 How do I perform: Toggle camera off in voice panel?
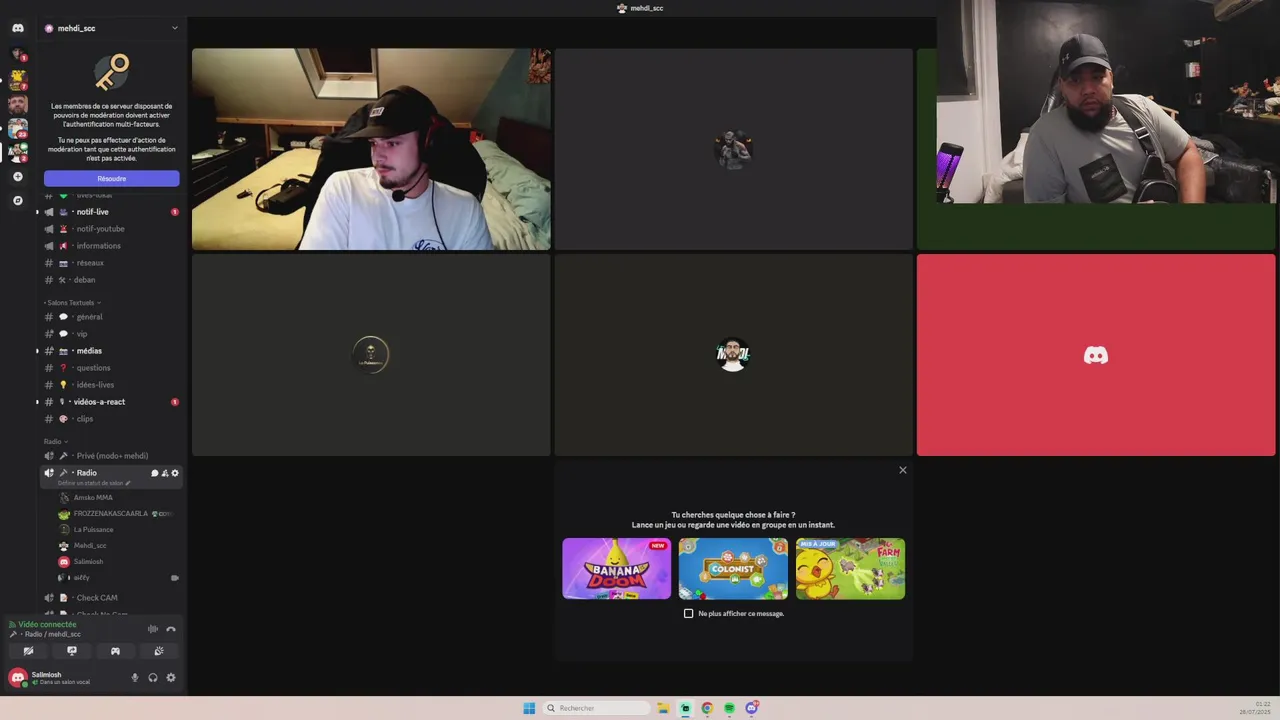pyautogui.click(x=28, y=651)
